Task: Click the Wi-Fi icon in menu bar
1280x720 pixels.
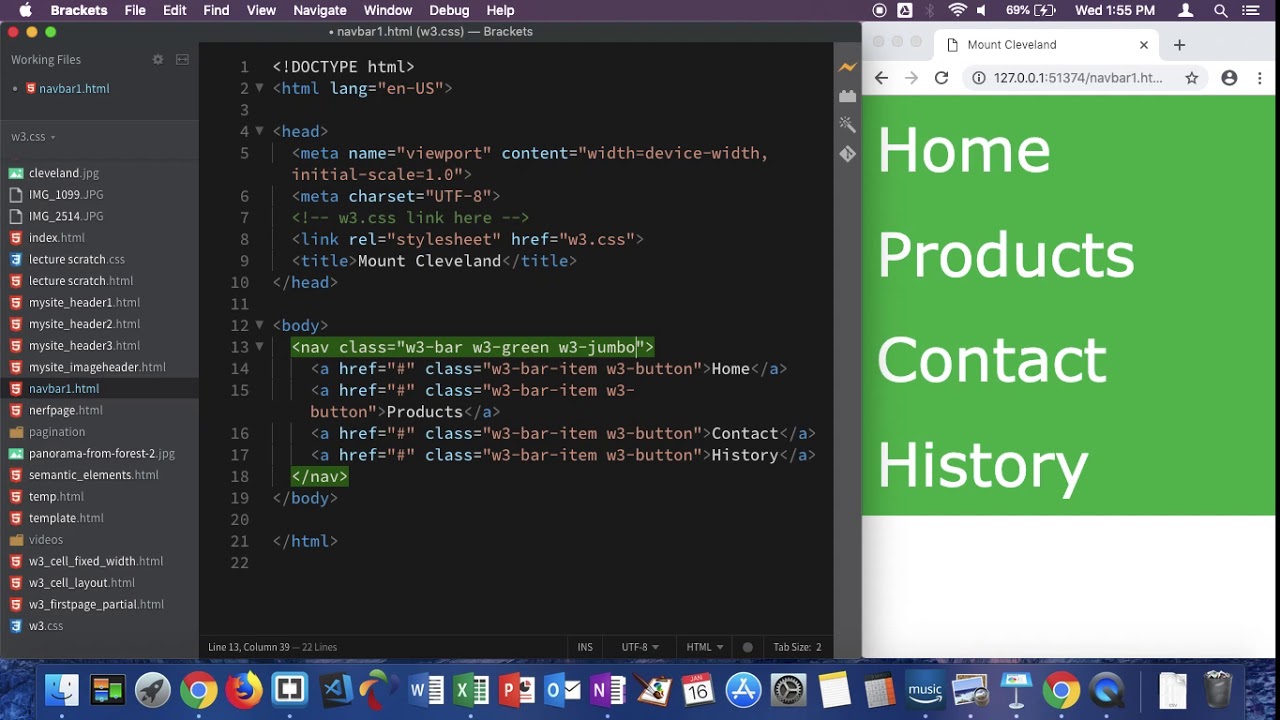Action: coord(957,10)
